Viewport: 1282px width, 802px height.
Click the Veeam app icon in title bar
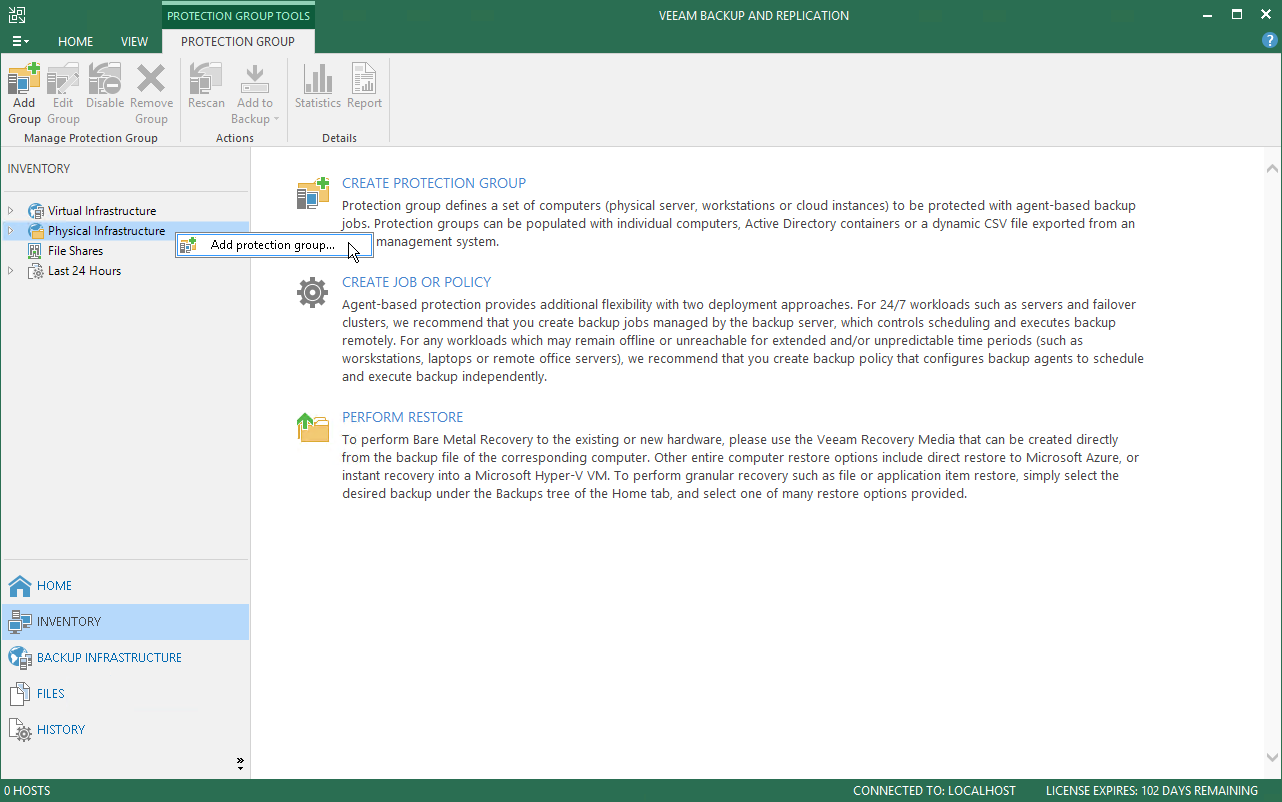click(x=17, y=15)
